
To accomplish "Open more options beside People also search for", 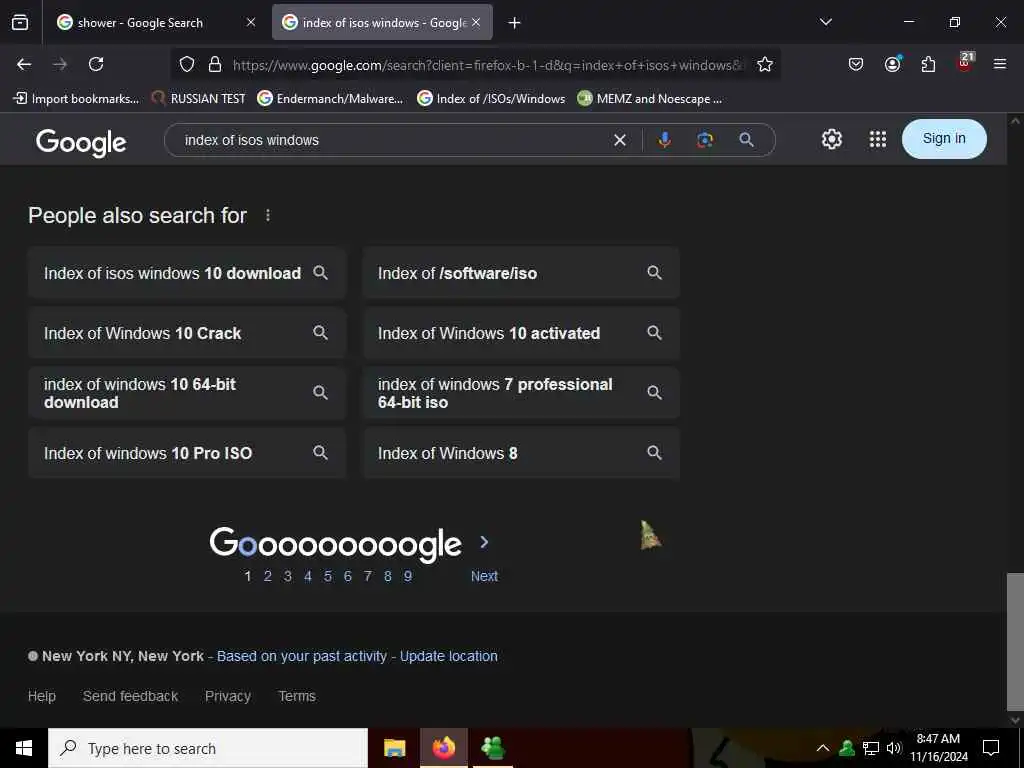I will click(268, 215).
